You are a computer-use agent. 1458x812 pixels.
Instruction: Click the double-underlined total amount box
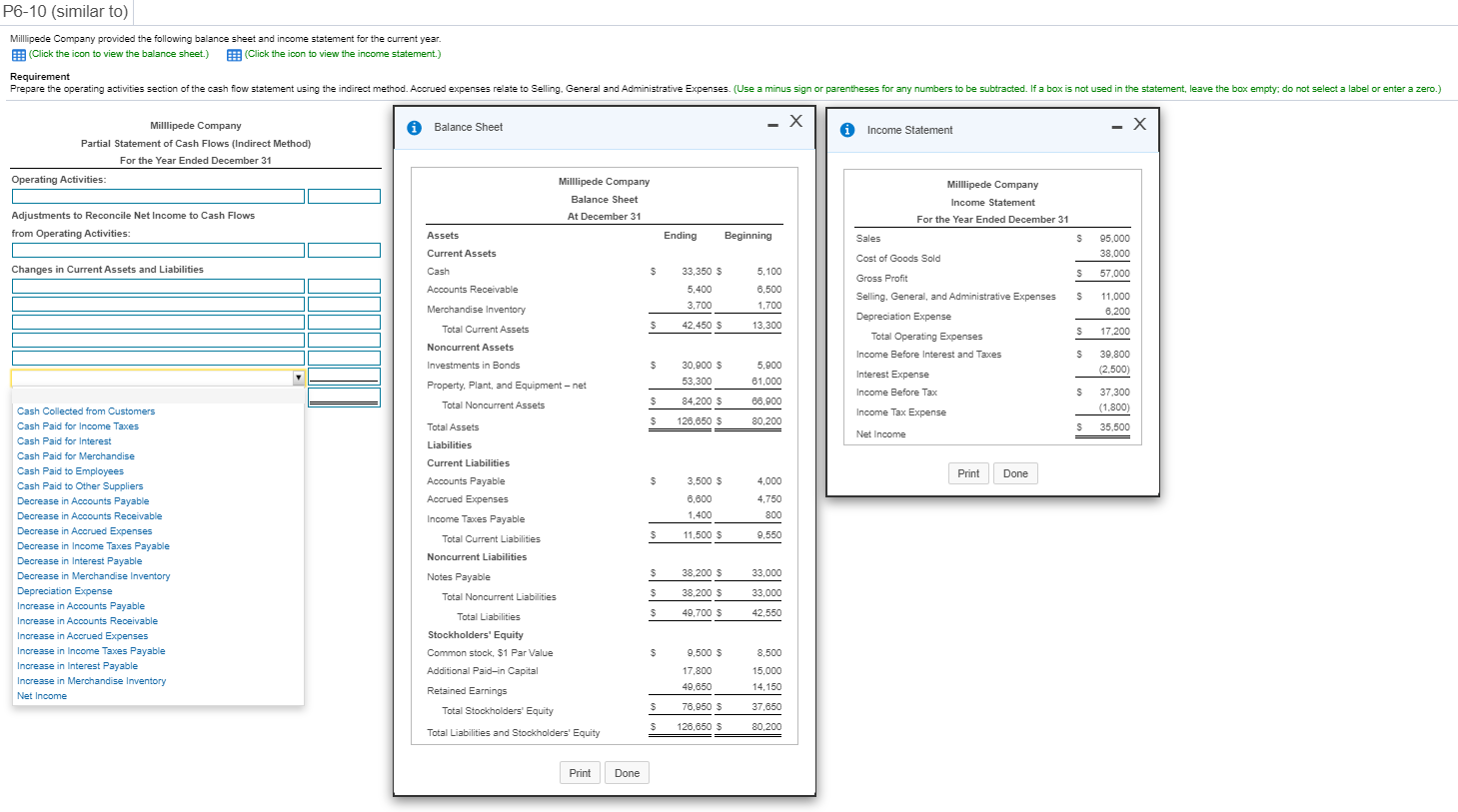click(x=344, y=397)
